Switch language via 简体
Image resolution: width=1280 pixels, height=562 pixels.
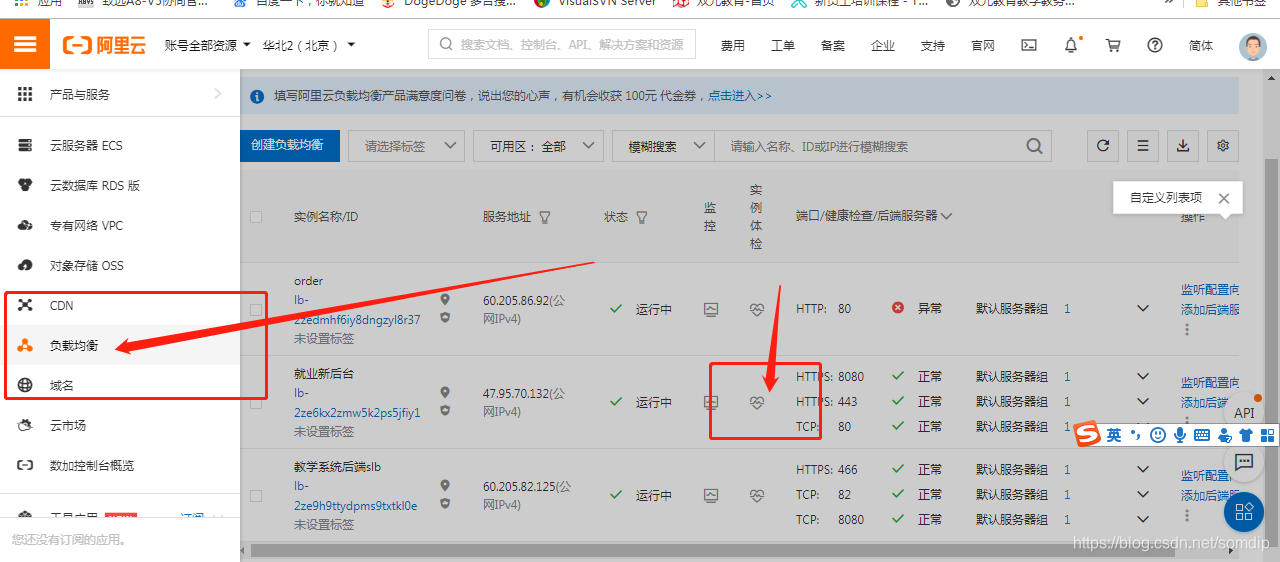coord(1201,46)
